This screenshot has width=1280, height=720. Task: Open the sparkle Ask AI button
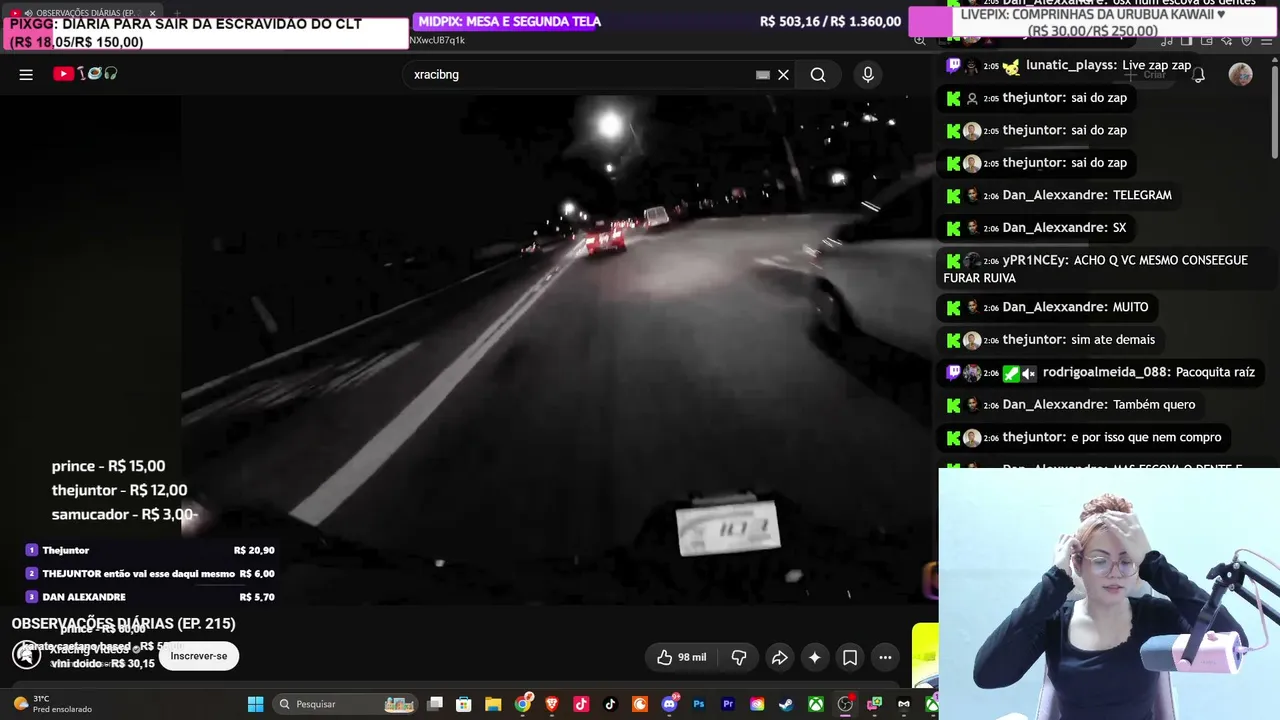pyautogui.click(x=815, y=657)
